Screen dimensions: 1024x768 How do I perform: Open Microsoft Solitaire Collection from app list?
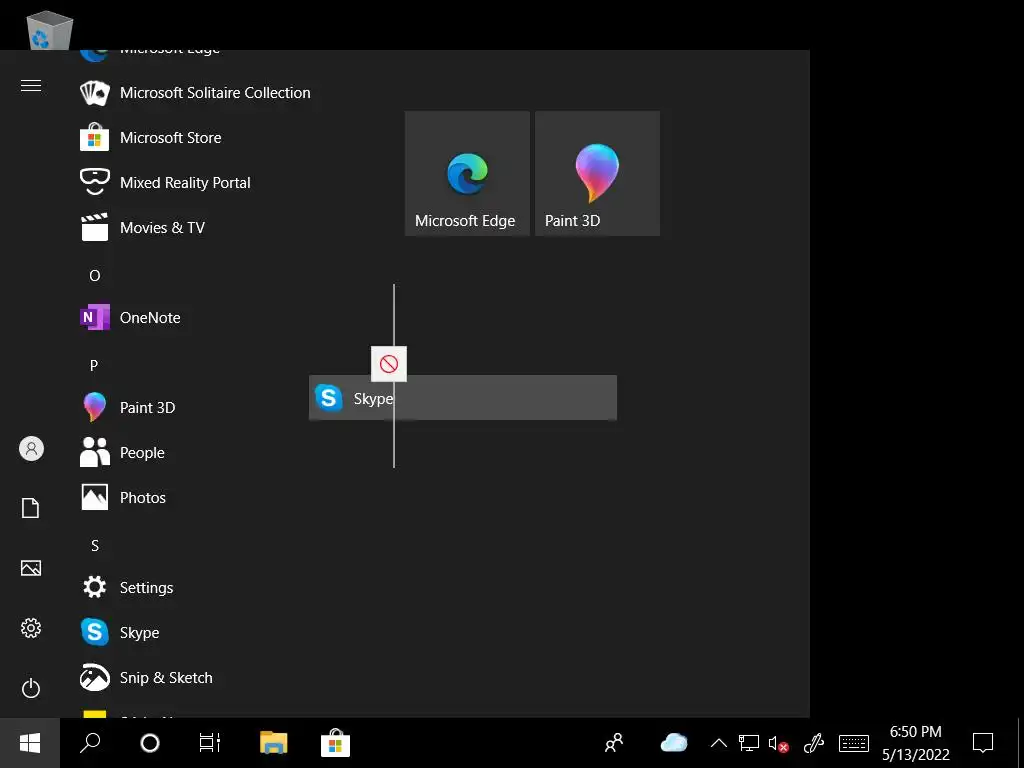(x=196, y=93)
